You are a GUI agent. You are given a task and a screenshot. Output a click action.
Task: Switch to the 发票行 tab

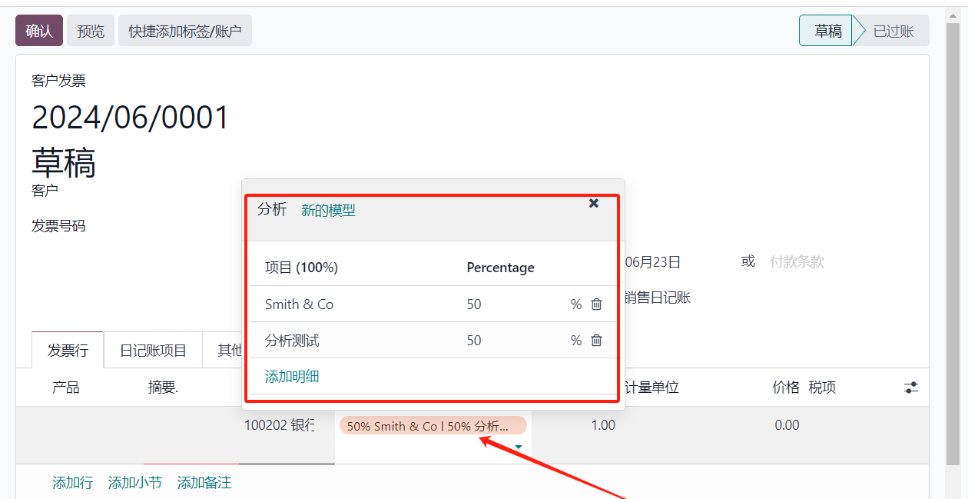(x=69, y=350)
